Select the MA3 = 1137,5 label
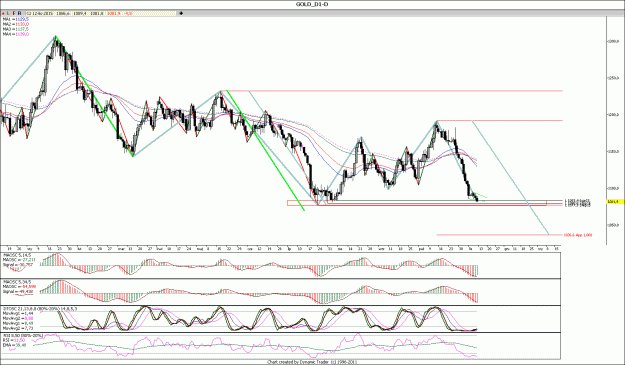Viewport: 625px width, 365px height. click(x=16, y=29)
